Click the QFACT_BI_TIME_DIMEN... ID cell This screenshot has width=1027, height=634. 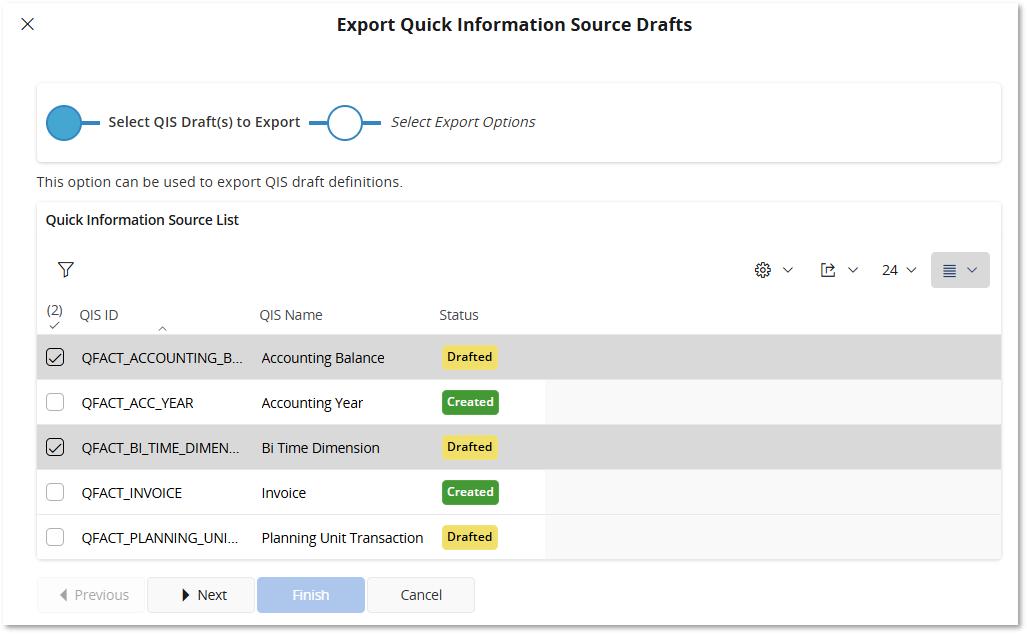point(160,448)
